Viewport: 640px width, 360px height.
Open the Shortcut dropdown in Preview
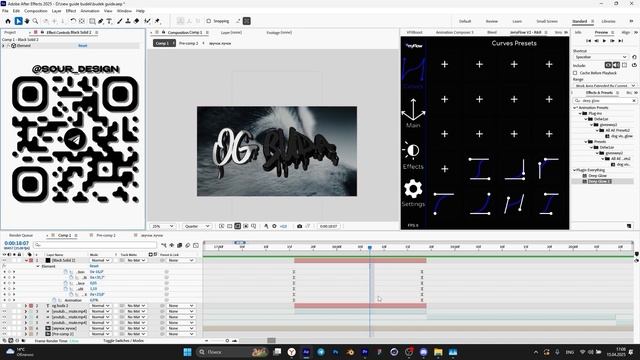coord(600,57)
